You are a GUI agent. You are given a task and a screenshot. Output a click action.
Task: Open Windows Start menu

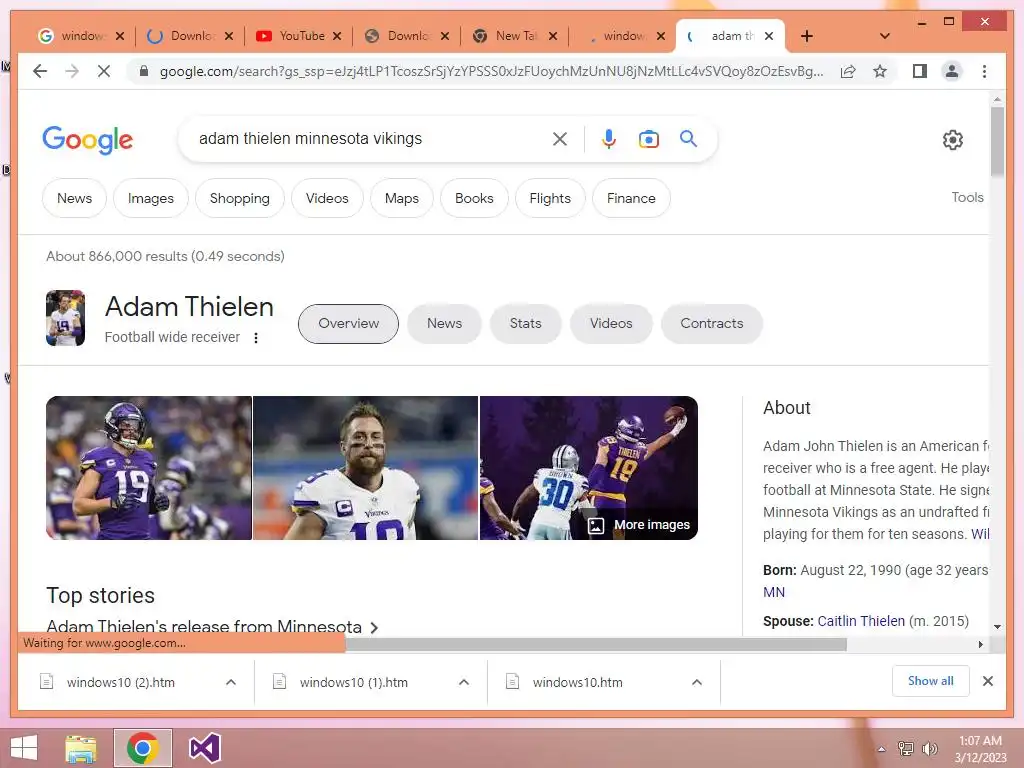[24, 748]
